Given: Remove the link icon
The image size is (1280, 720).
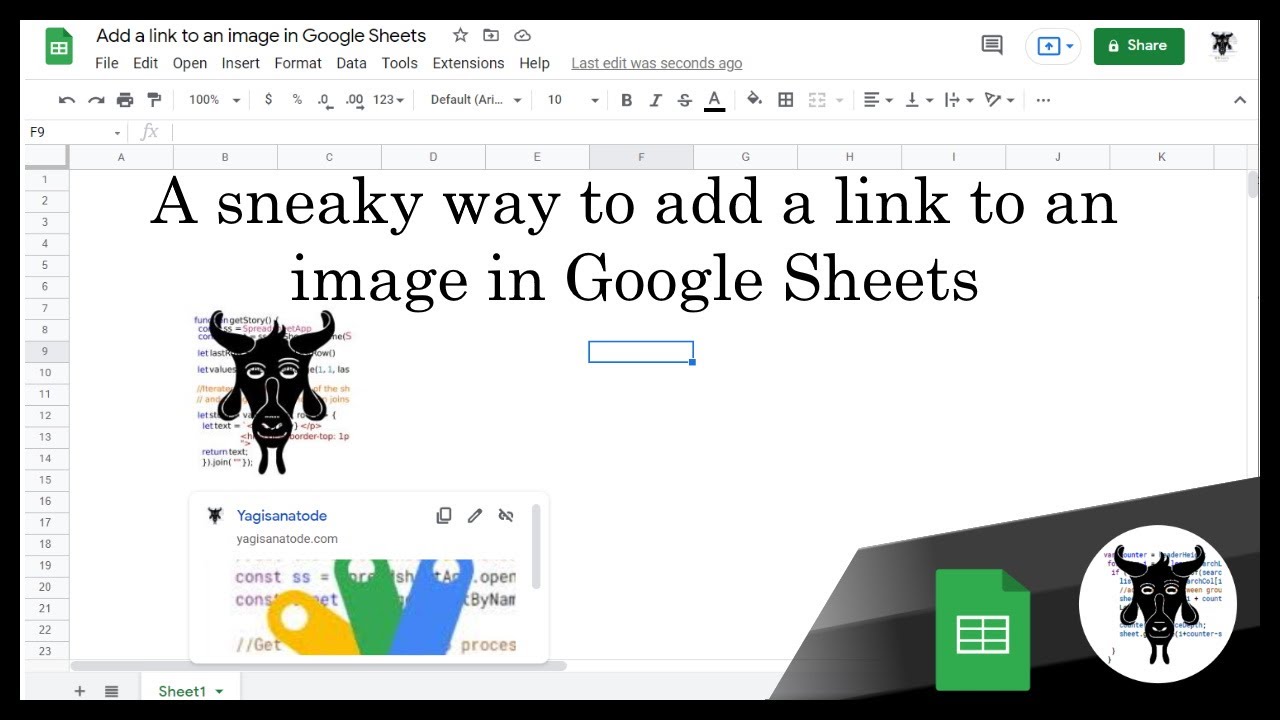Looking at the screenshot, I should 506,516.
